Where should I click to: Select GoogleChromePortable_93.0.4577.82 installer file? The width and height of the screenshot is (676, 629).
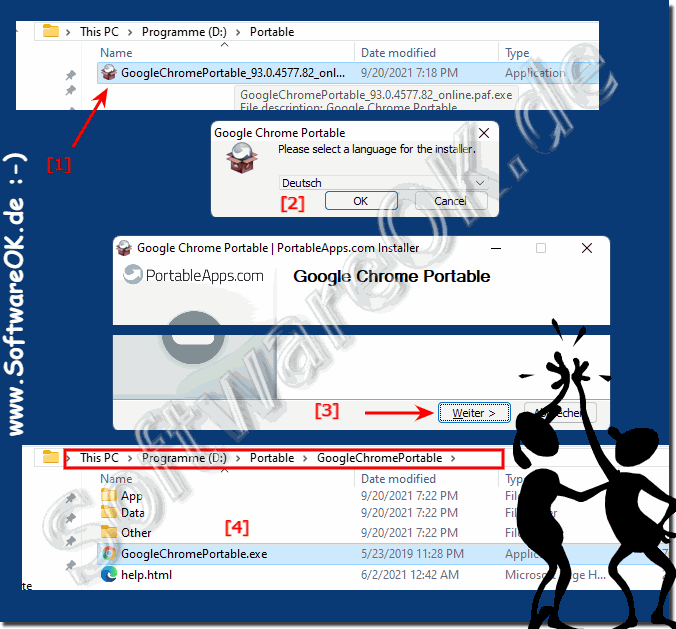tap(233, 73)
